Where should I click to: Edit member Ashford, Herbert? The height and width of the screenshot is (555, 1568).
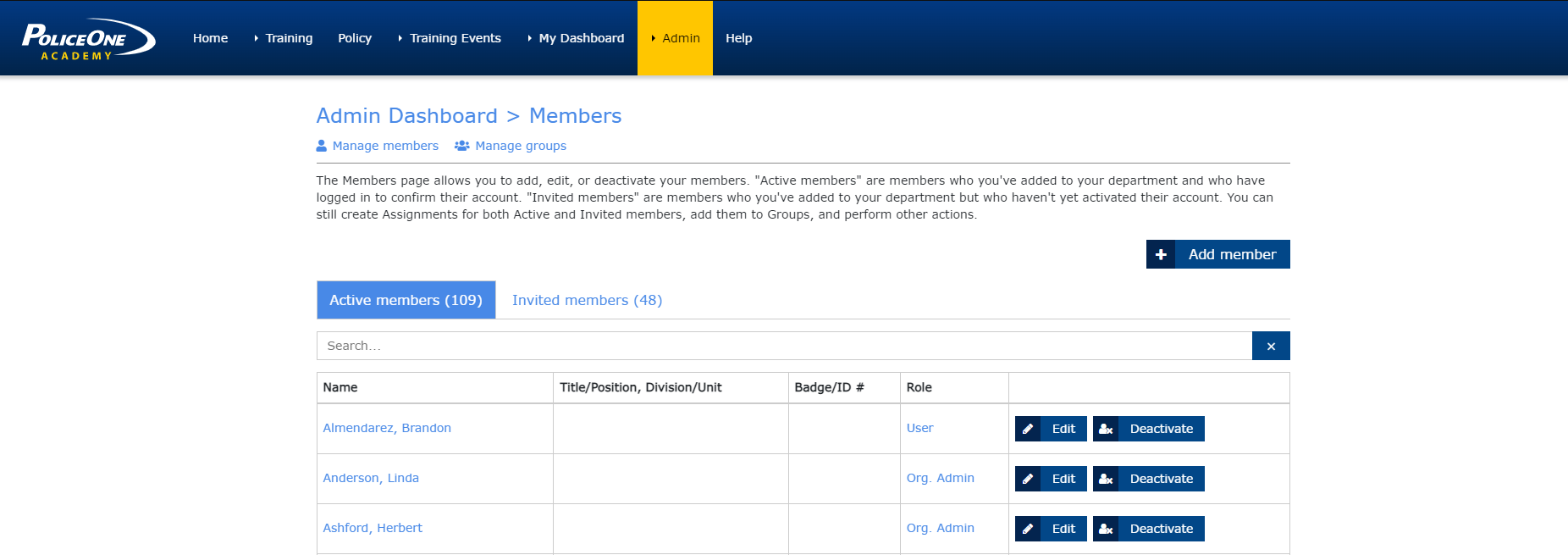coord(1051,529)
